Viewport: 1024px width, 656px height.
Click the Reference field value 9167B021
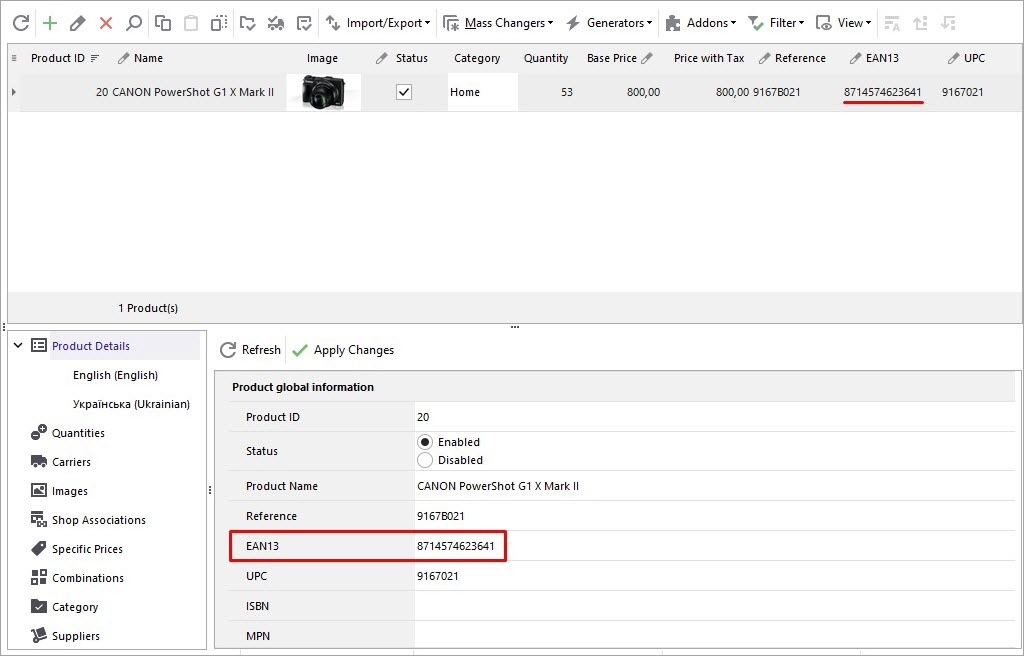[441, 516]
